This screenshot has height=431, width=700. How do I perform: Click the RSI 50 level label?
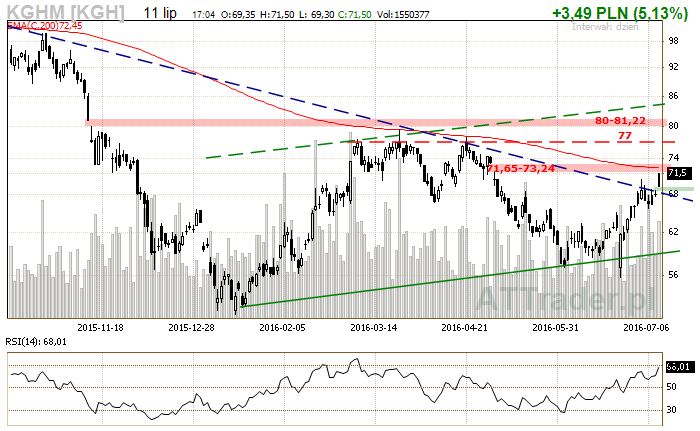point(671,387)
